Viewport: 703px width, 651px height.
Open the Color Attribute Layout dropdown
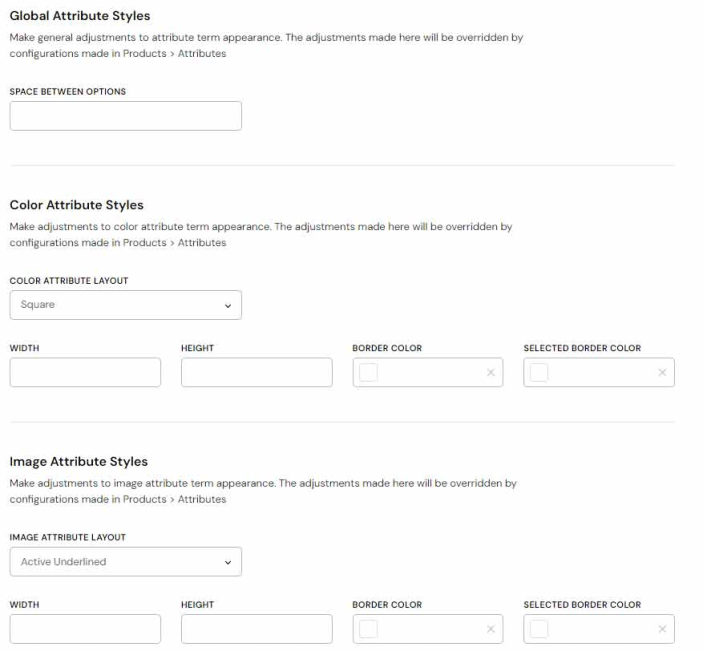click(x=125, y=305)
